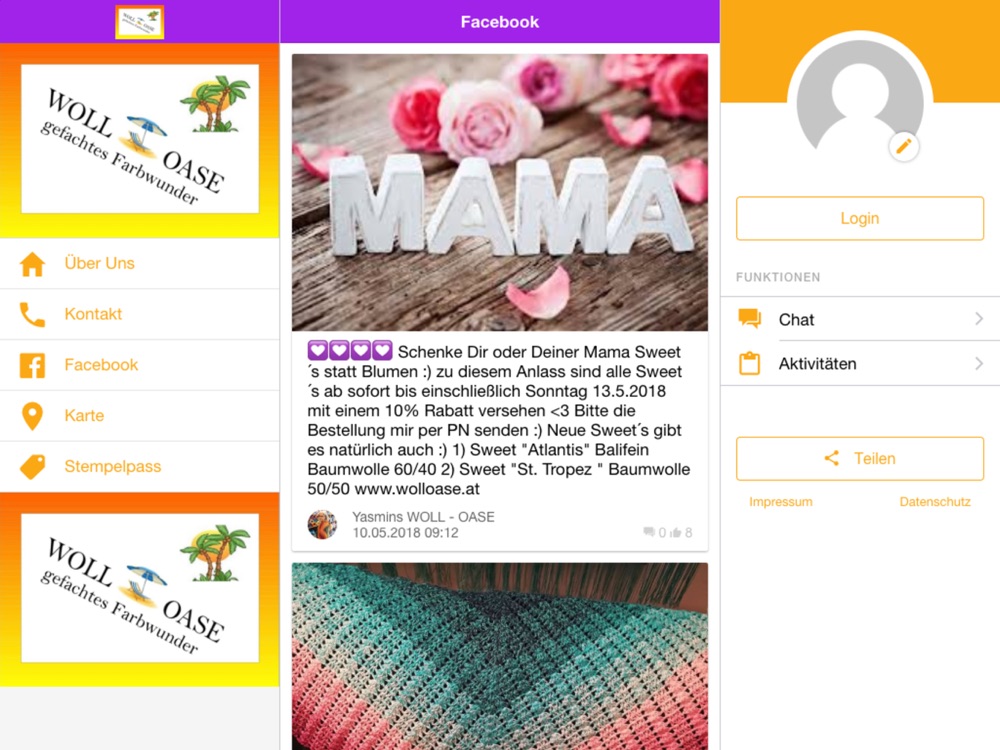Image resolution: width=1000 pixels, height=750 pixels.
Task: Click the tag icon beside Stempelpass
Action: [33, 467]
